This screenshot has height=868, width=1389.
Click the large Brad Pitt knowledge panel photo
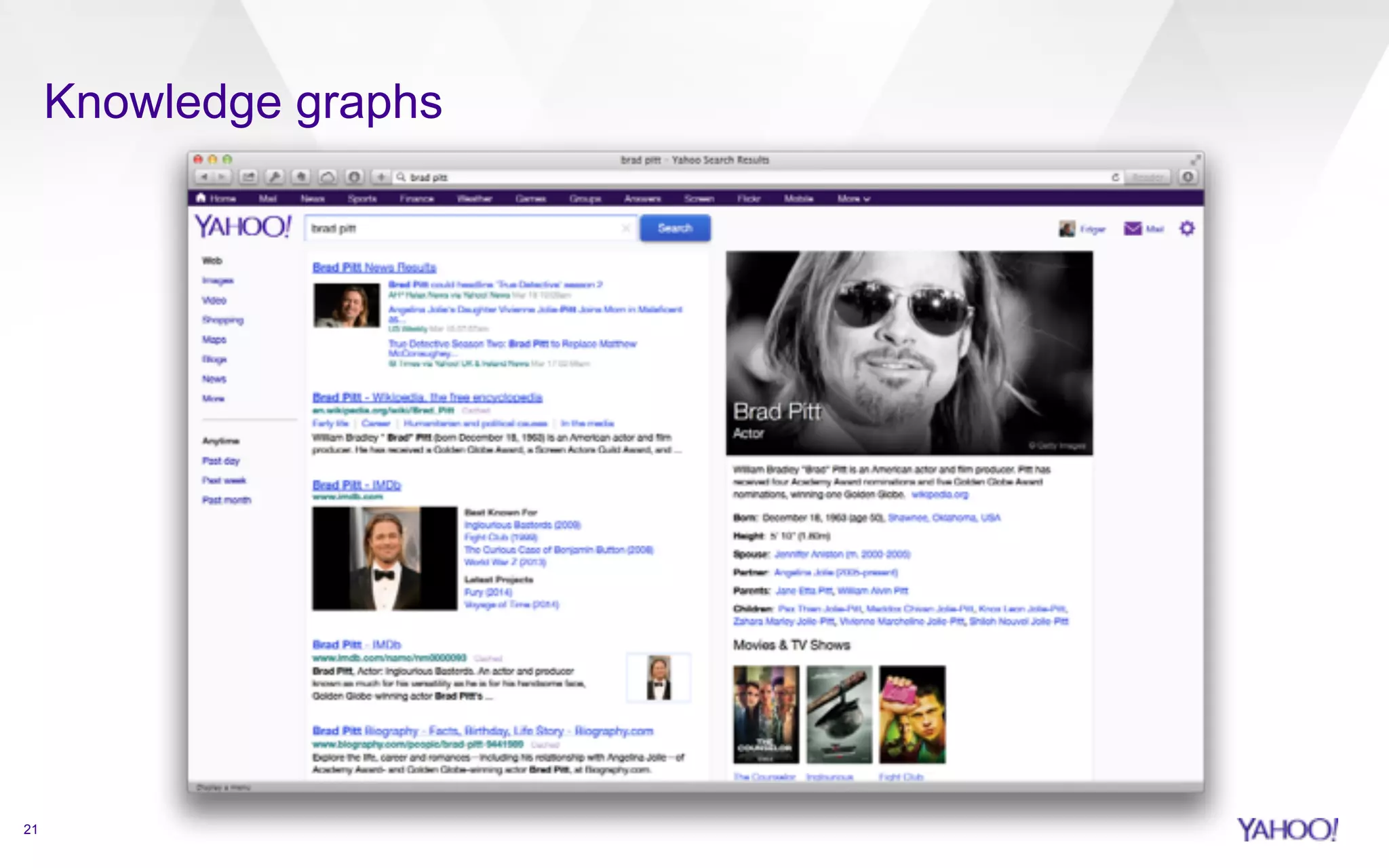[909, 353]
